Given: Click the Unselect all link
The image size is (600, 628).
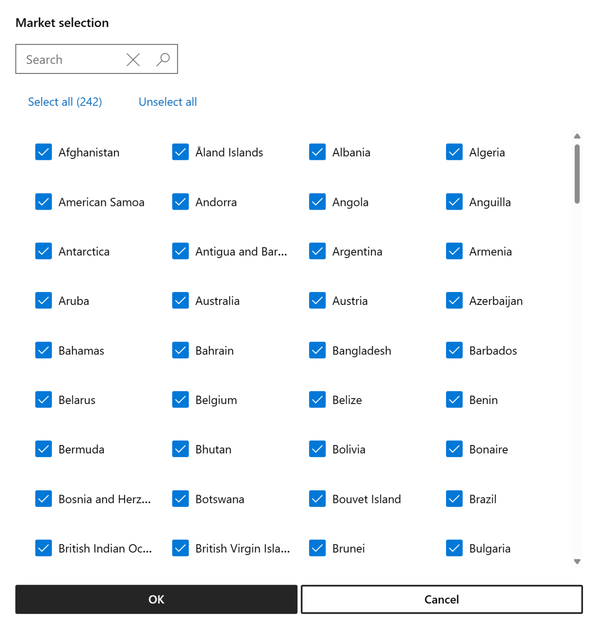Looking at the screenshot, I should tap(167, 102).
